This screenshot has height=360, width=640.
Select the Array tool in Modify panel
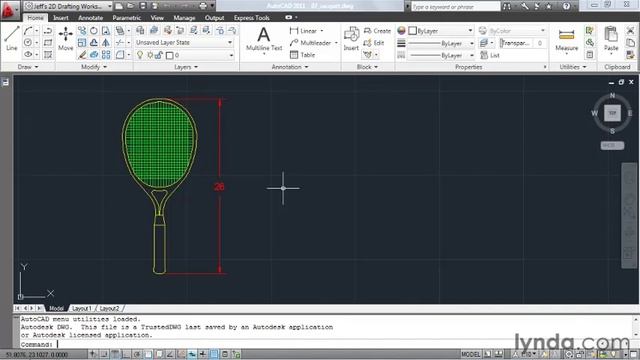(x=106, y=55)
